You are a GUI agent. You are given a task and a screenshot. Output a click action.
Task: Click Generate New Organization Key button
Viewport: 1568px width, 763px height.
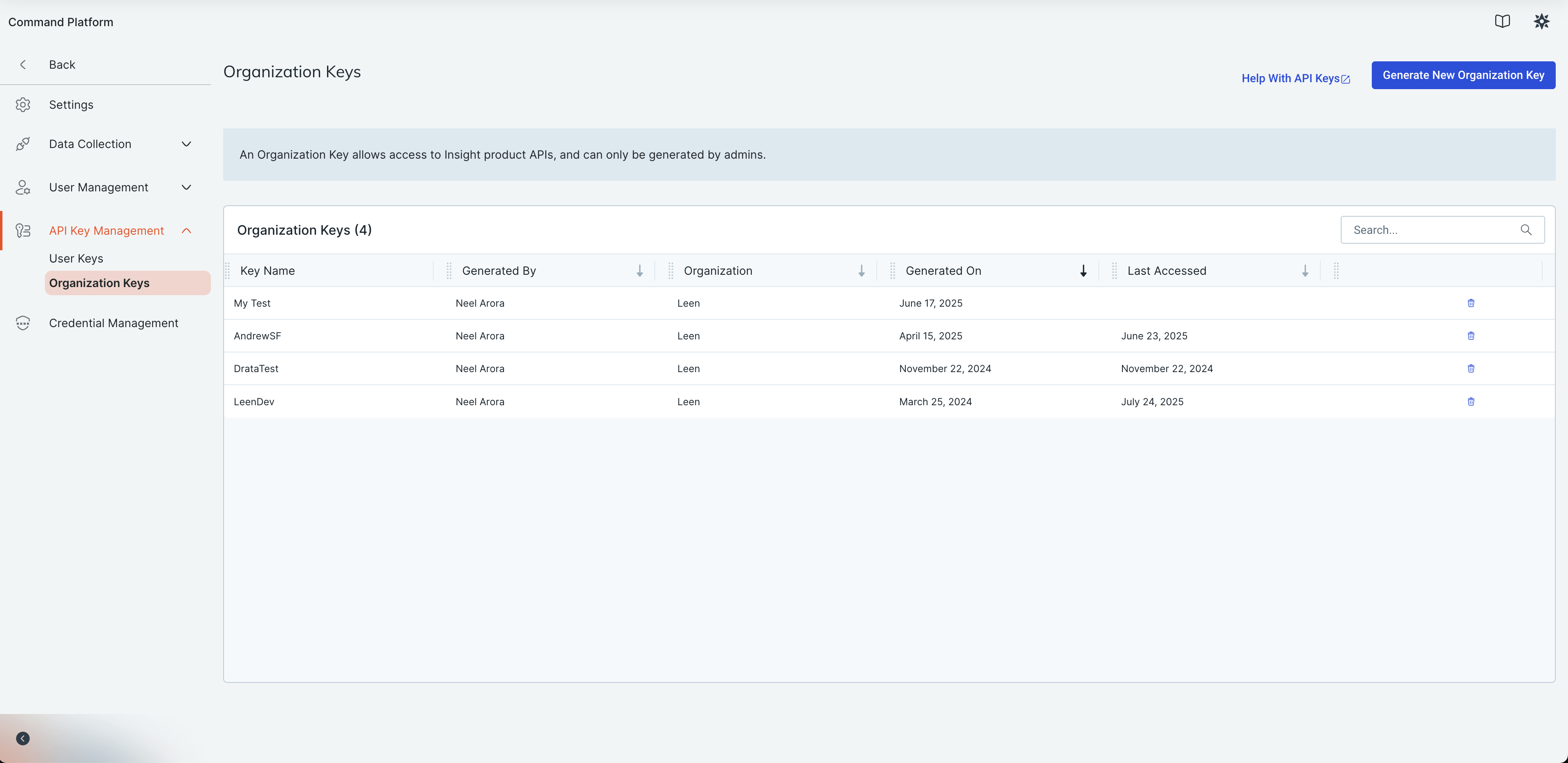1463,76
